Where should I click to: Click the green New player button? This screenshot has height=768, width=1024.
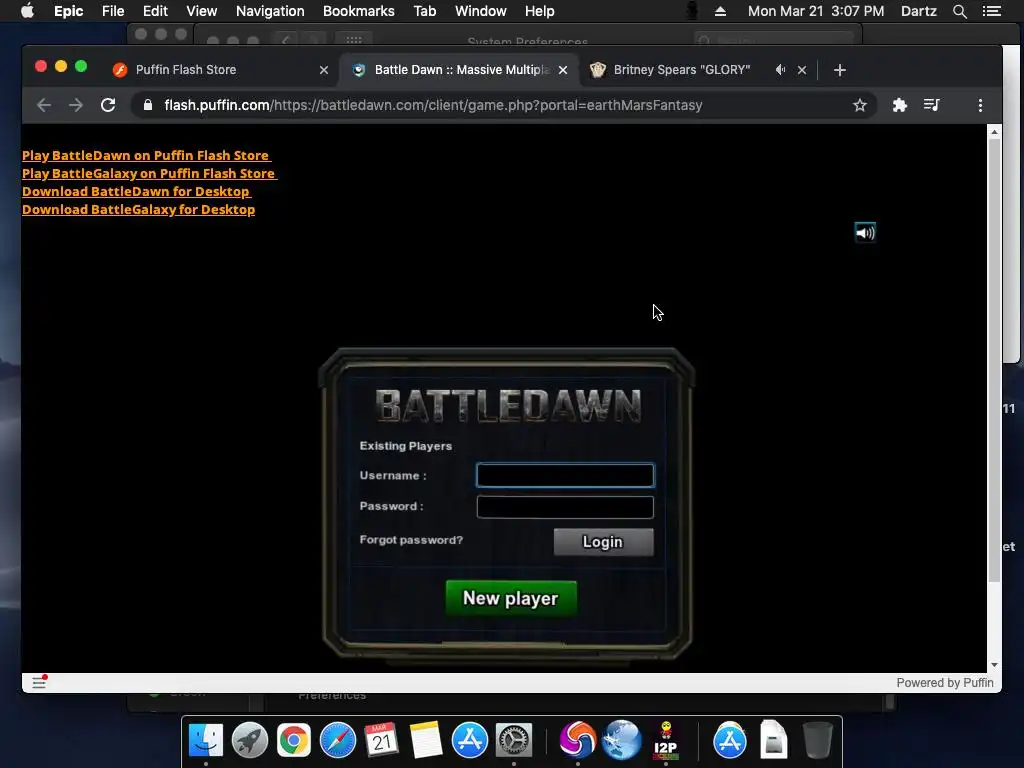tap(511, 598)
